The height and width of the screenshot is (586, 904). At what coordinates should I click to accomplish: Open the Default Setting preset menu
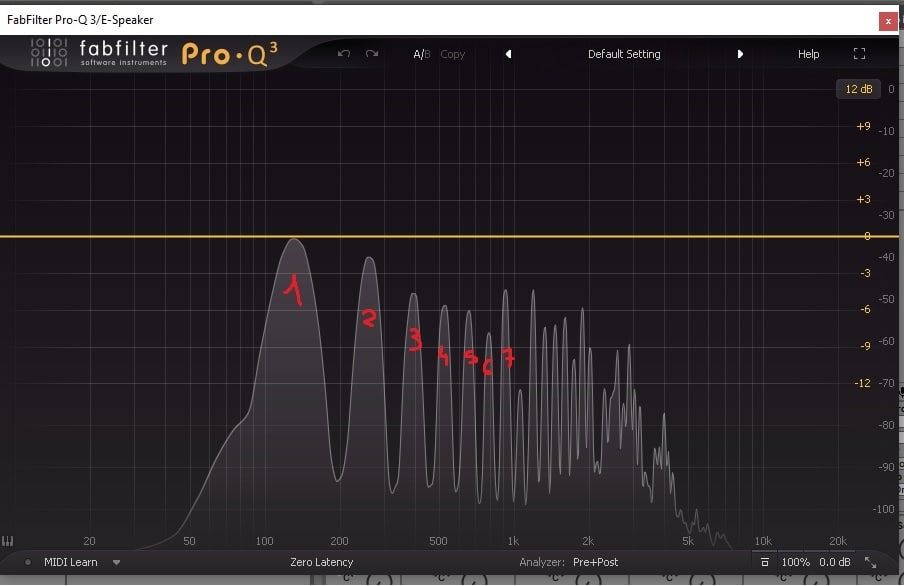pos(624,54)
